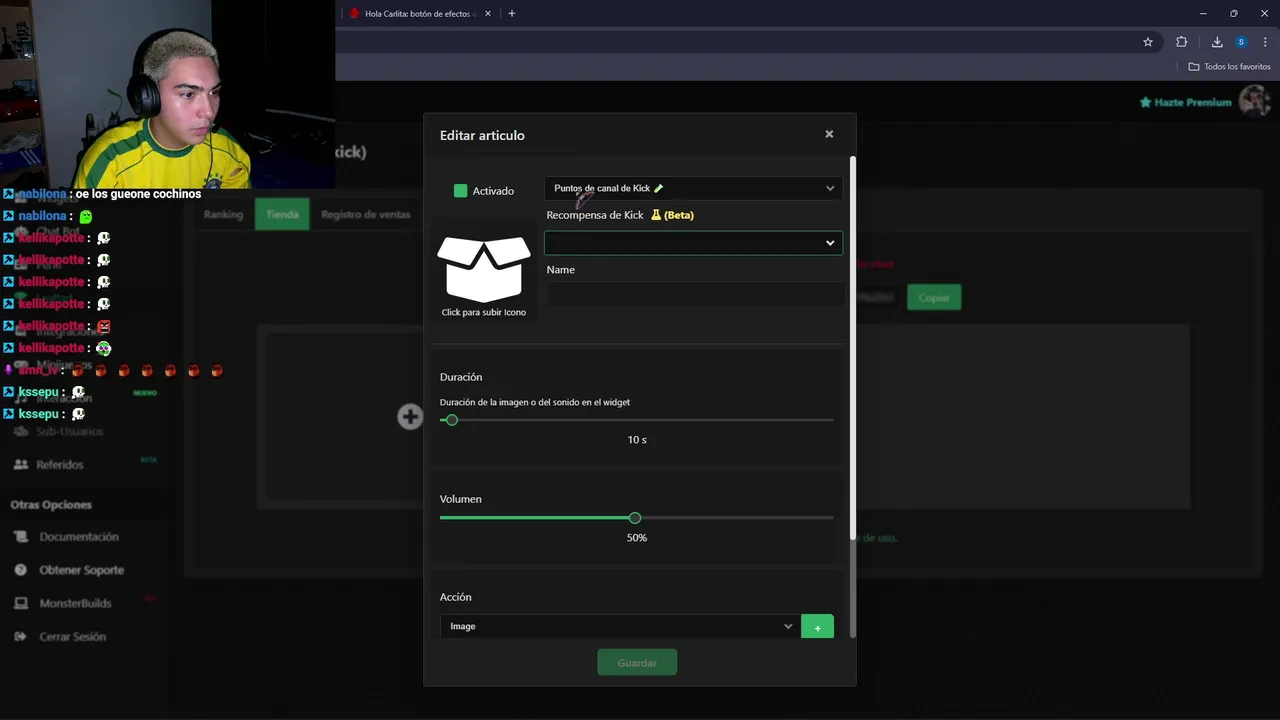The height and width of the screenshot is (720, 1280).
Task: Open the Registro de ventas tab
Action: [365, 214]
